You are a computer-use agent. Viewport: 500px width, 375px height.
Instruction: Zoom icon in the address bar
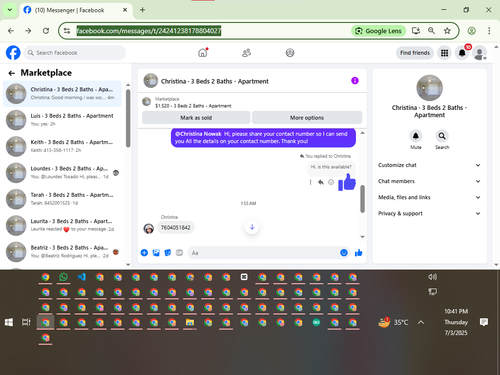pyautogui.click(x=431, y=31)
